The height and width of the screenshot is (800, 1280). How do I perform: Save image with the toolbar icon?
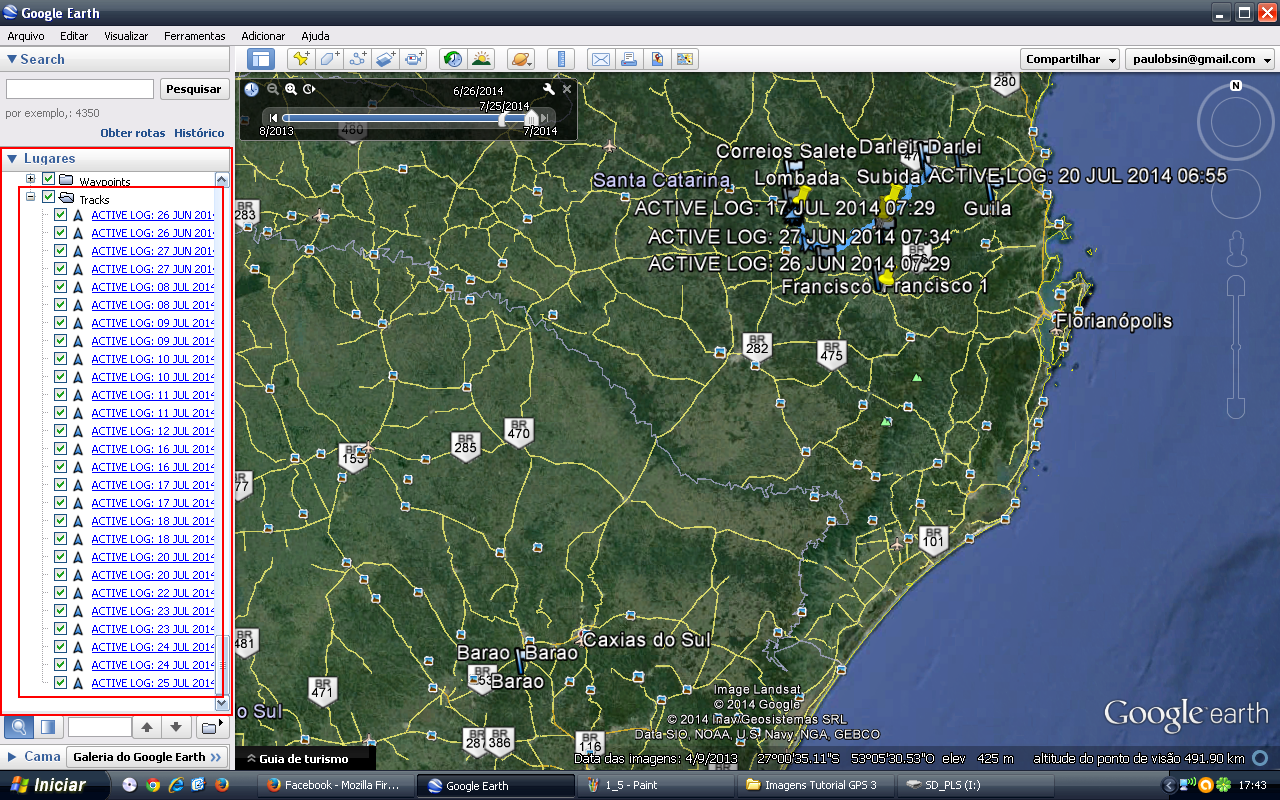pos(657,59)
